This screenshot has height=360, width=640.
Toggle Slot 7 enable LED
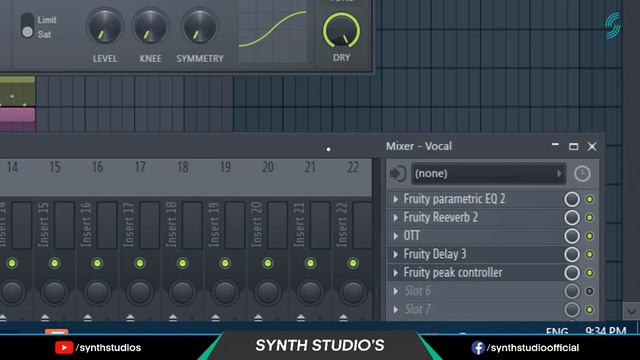[x=589, y=309]
